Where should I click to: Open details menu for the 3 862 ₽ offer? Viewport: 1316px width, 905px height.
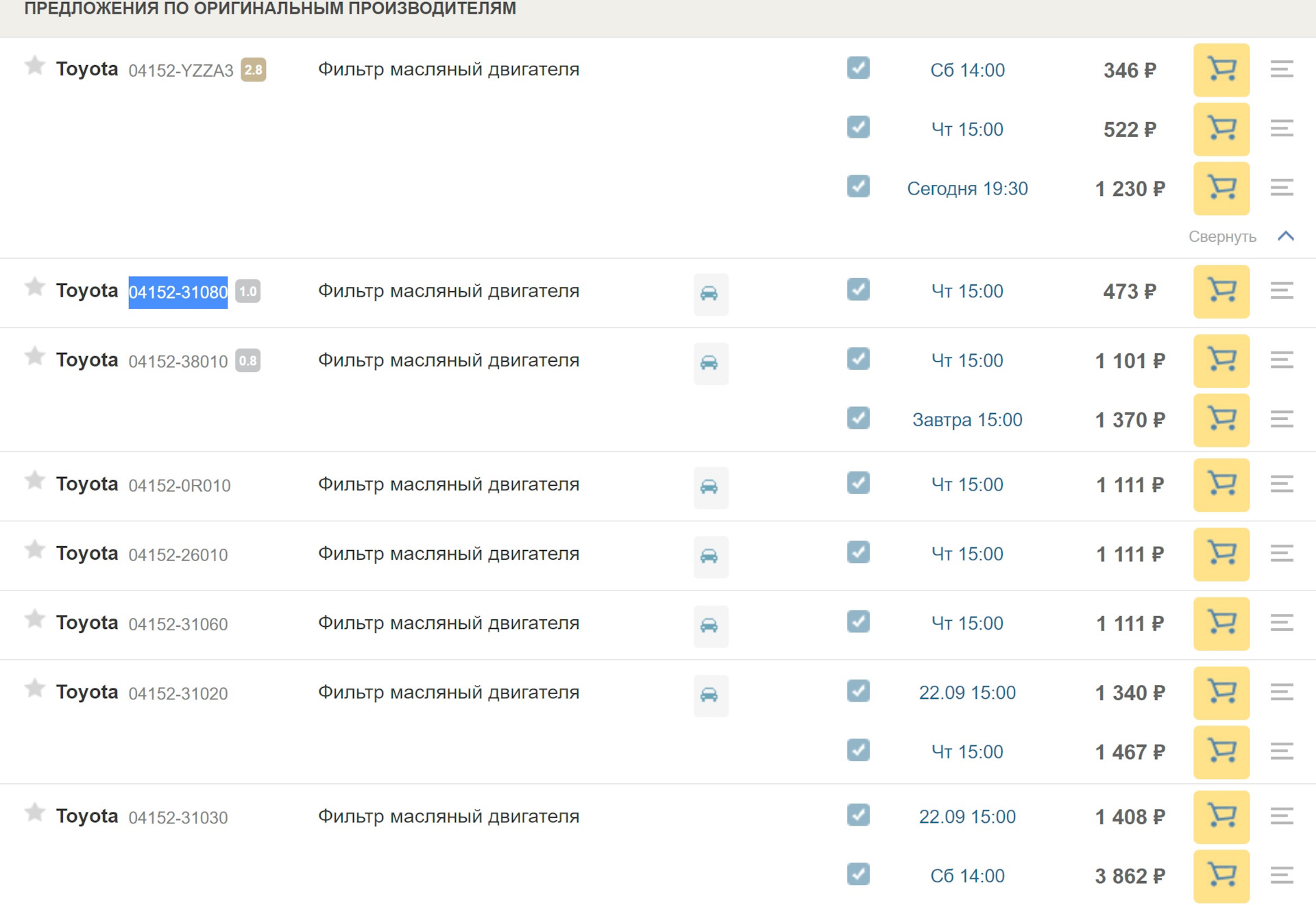point(1282,875)
